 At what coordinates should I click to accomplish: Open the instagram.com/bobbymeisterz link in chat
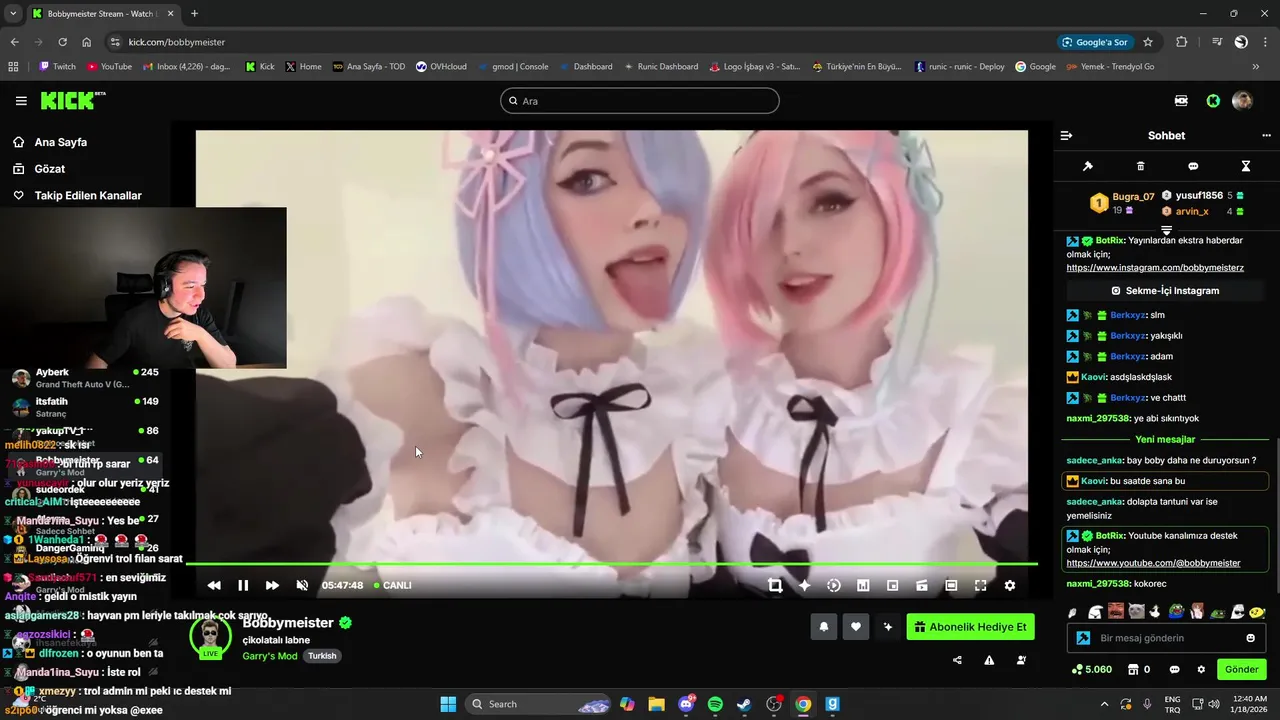1155,268
